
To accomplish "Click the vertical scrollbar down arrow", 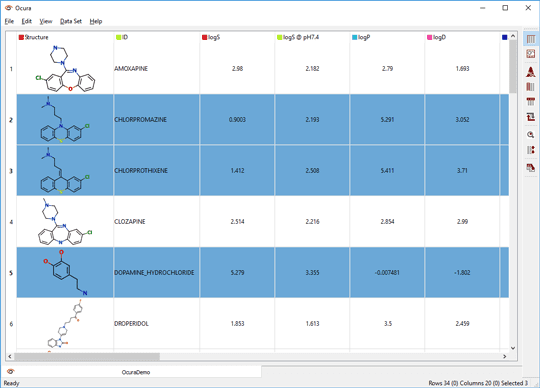I will click(513, 348).
